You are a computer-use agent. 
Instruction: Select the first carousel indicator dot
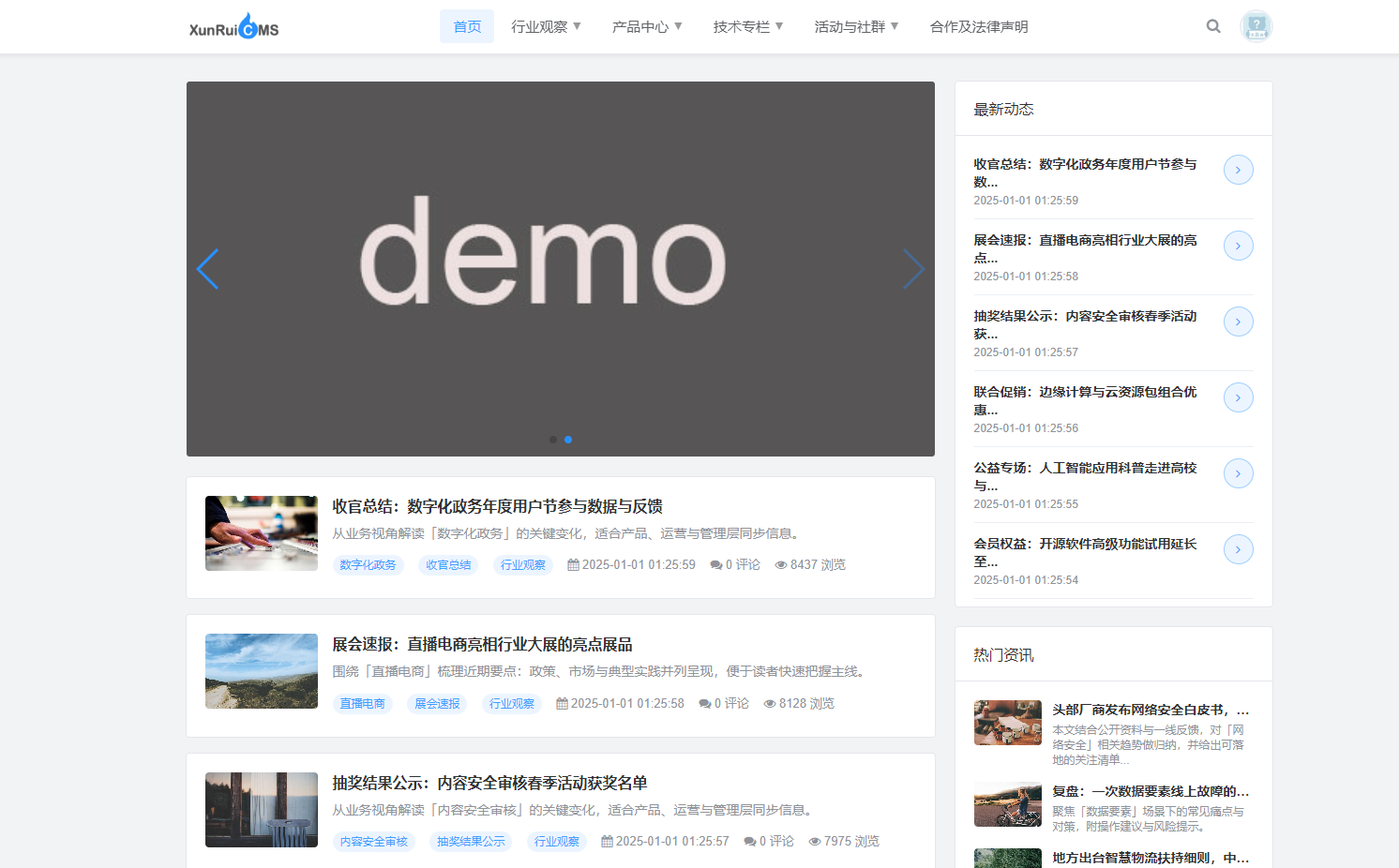(553, 440)
